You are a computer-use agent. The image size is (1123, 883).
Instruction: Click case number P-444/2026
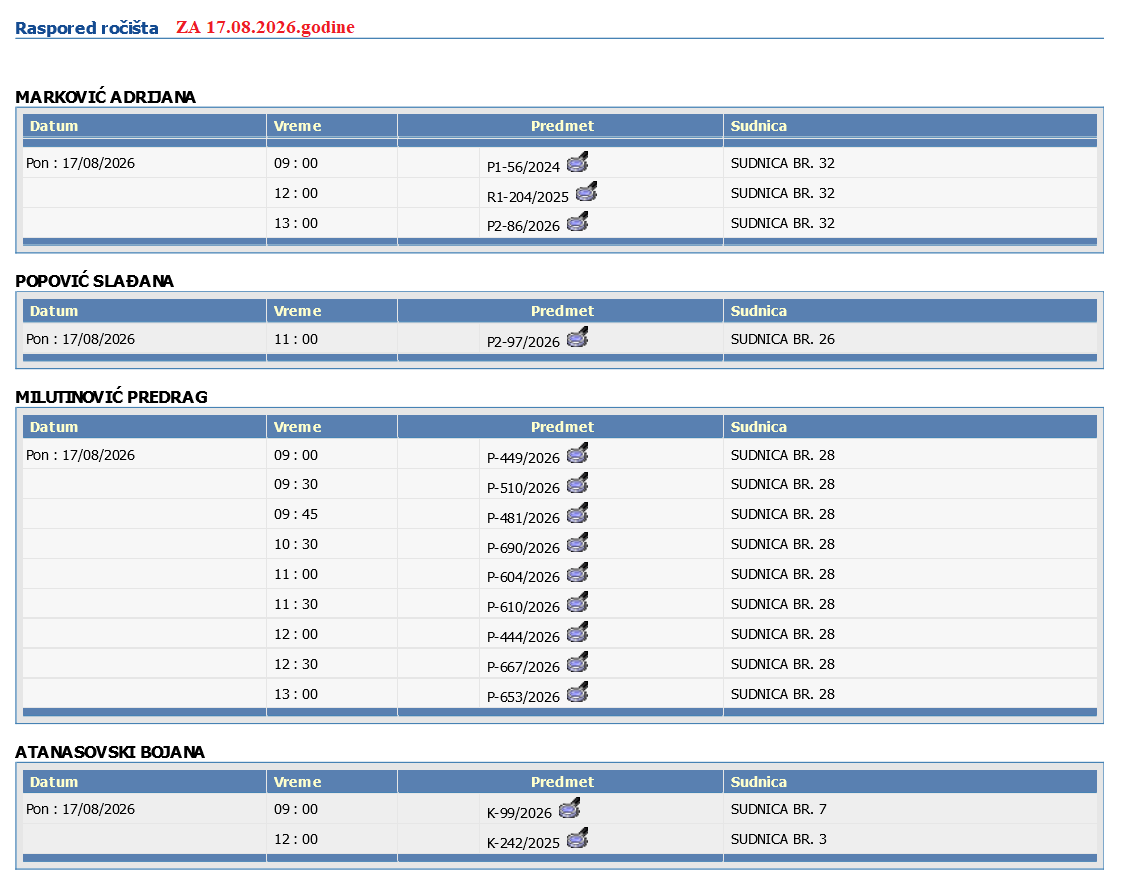pyautogui.click(x=523, y=637)
